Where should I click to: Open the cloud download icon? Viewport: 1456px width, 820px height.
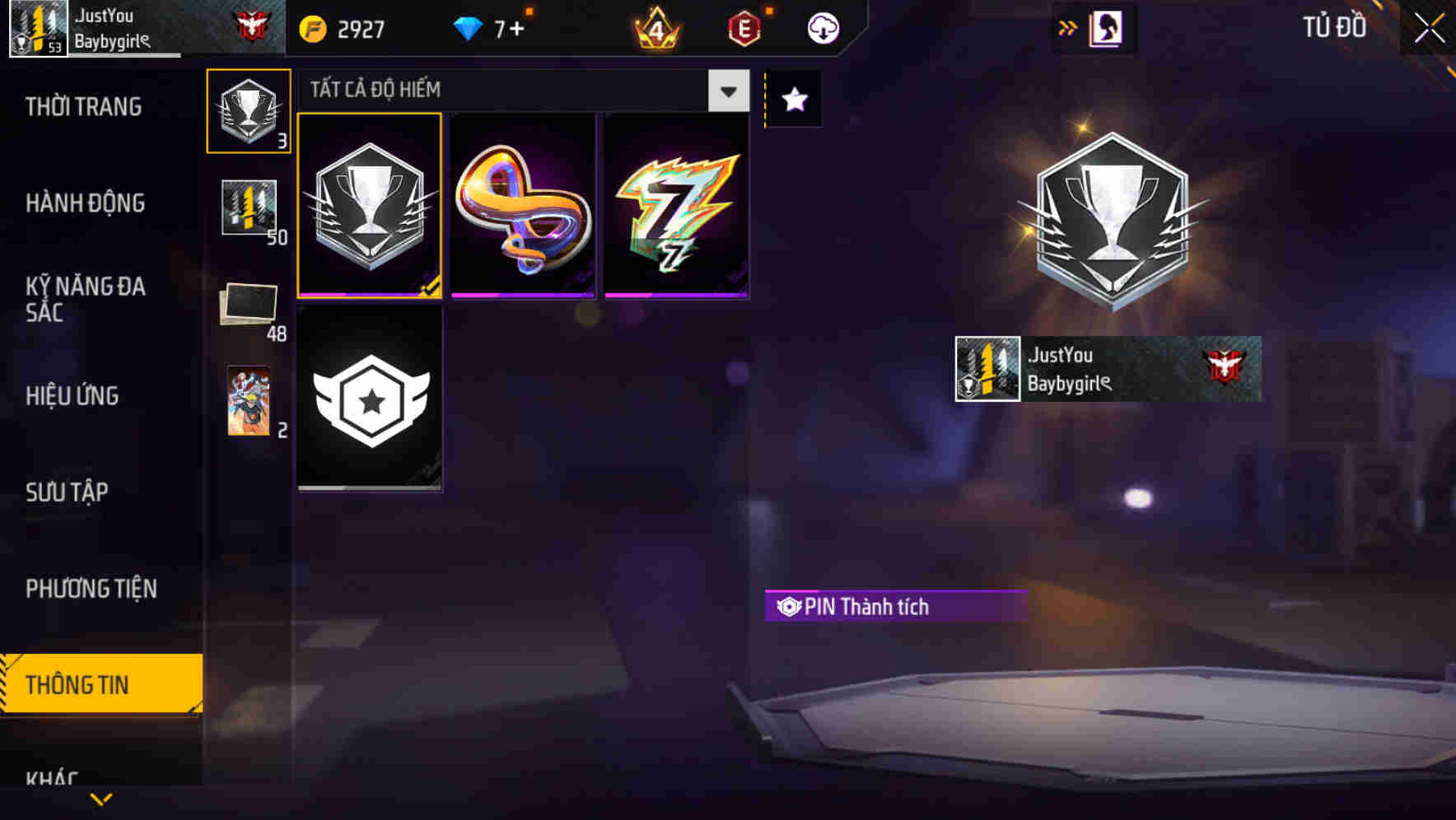[823, 29]
